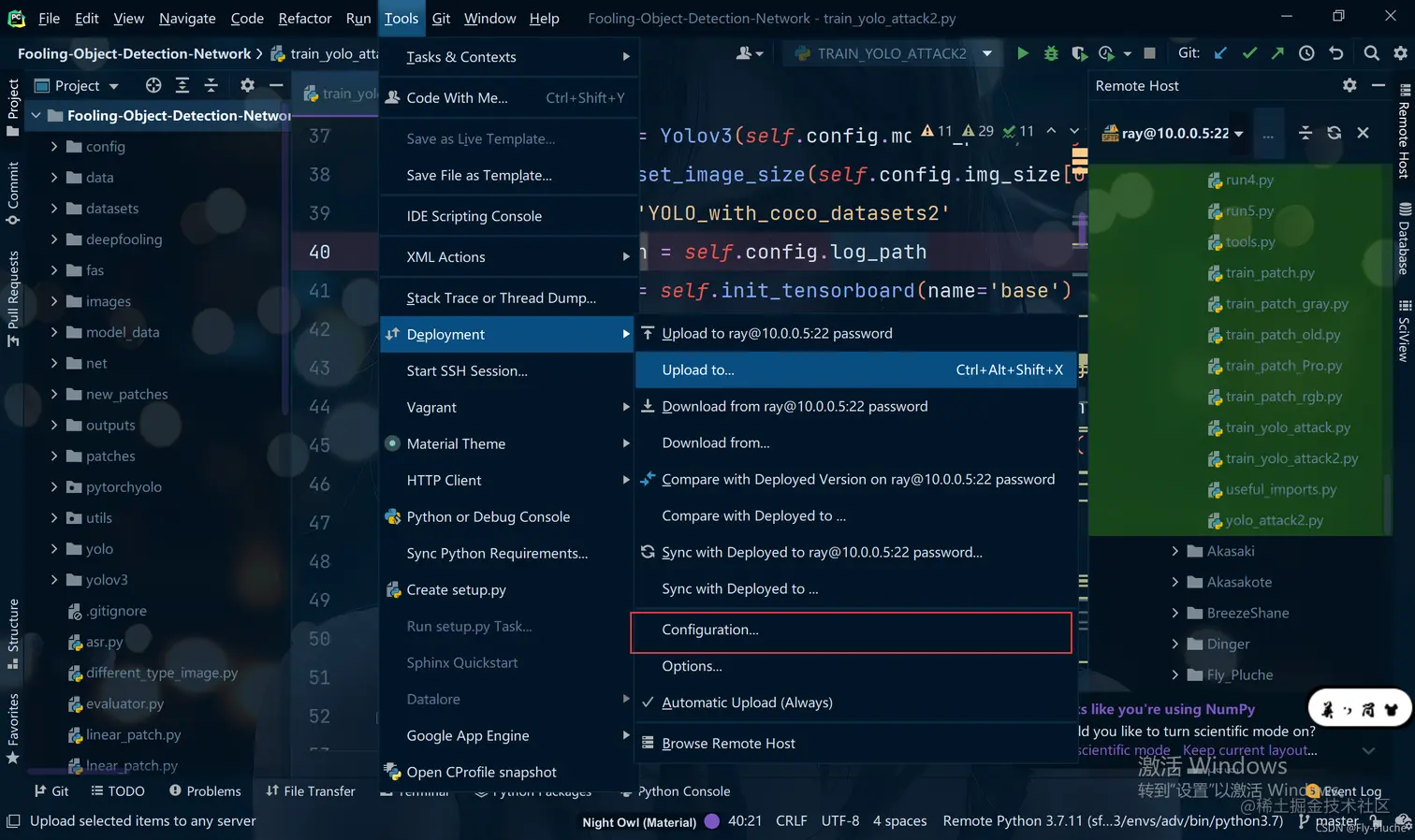
Task: Open Remote Host panel settings gear
Action: 1349,85
